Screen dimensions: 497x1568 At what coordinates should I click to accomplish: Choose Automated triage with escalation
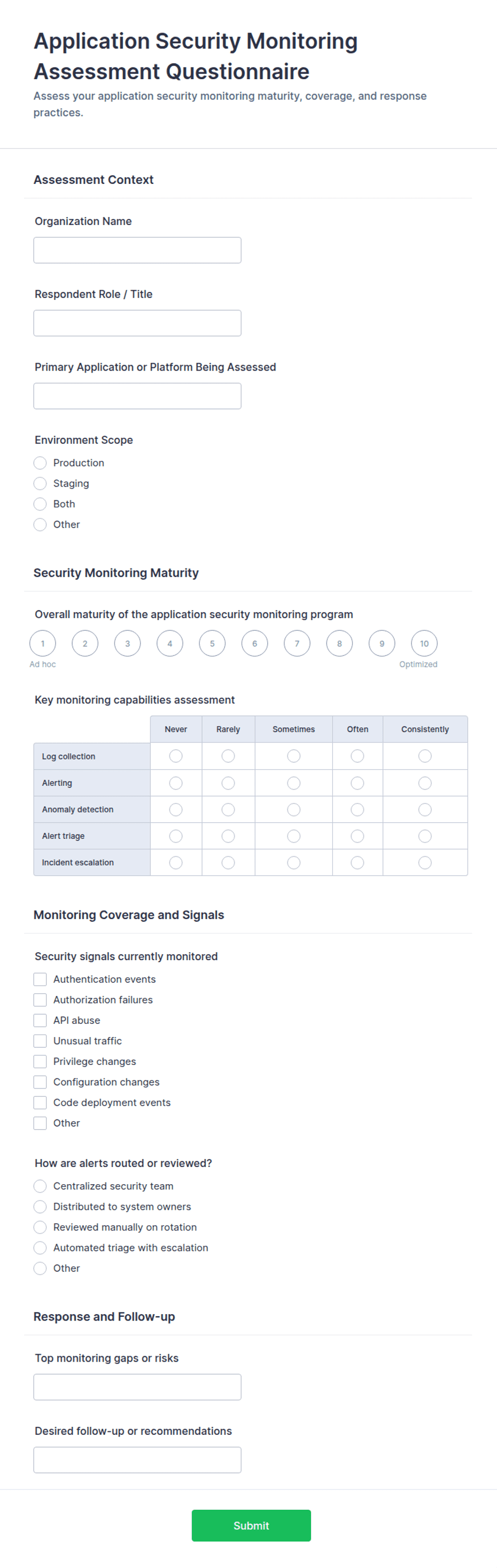40,1248
